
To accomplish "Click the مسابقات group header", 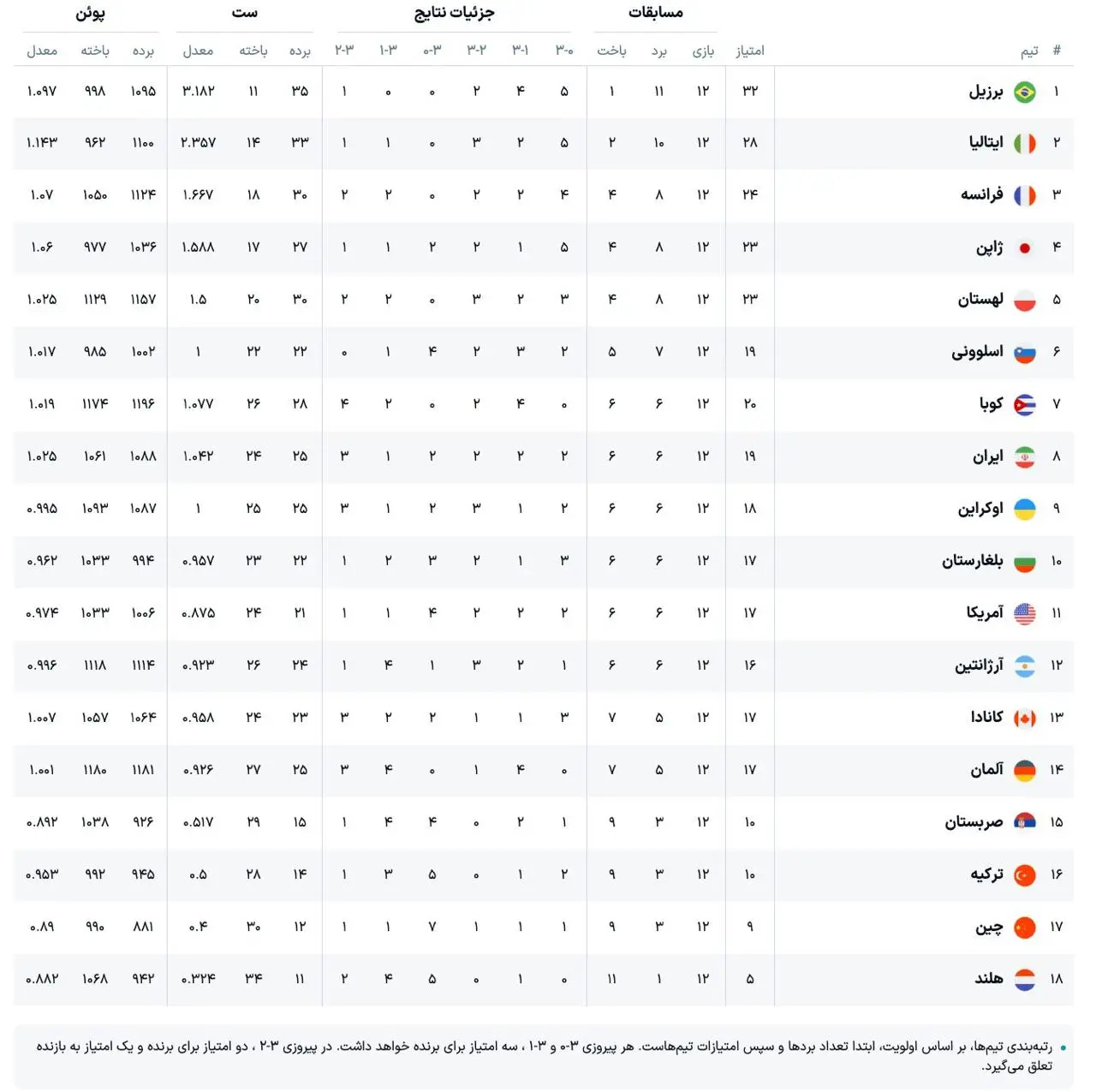I will coord(656,12).
